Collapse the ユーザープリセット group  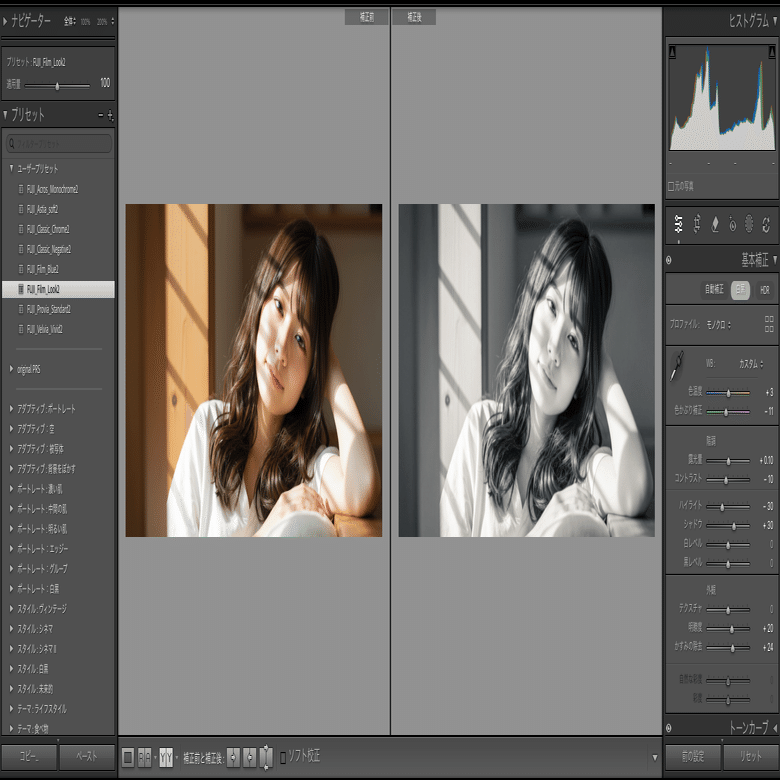pyautogui.click(x=11, y=169)
